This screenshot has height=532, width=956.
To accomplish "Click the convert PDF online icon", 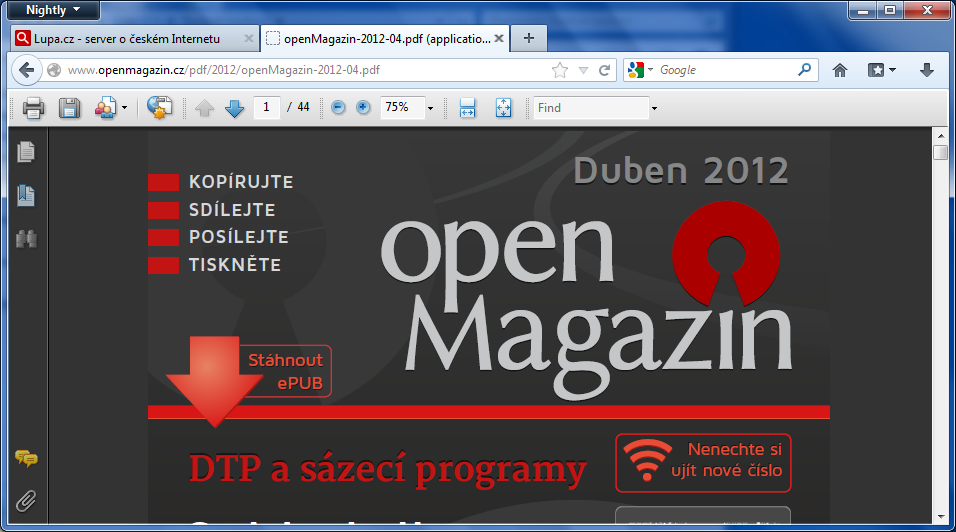I will tap(159, 108).
